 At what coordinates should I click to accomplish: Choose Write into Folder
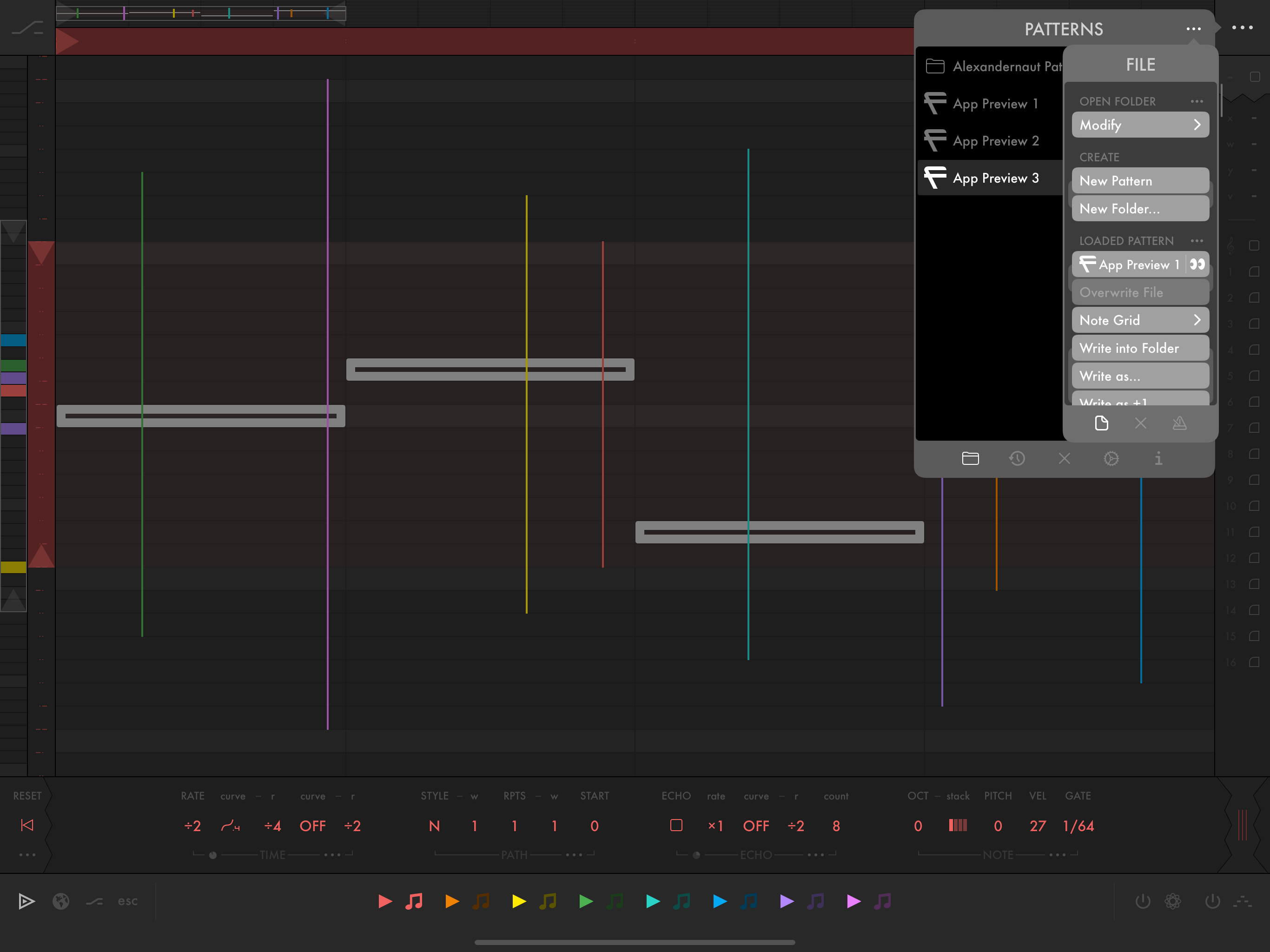tap(1140, 348)
